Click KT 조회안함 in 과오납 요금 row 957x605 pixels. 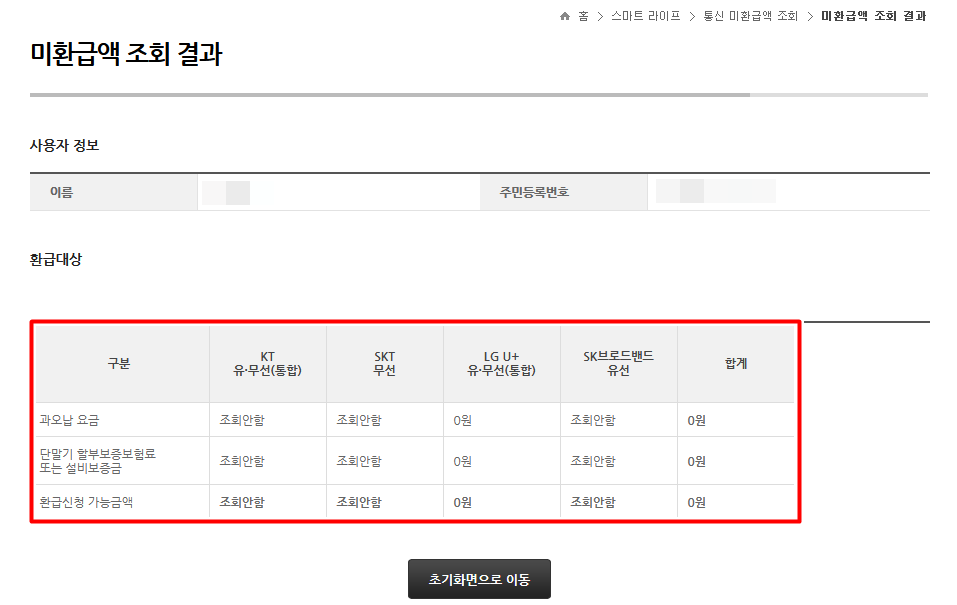pos(242,420)
